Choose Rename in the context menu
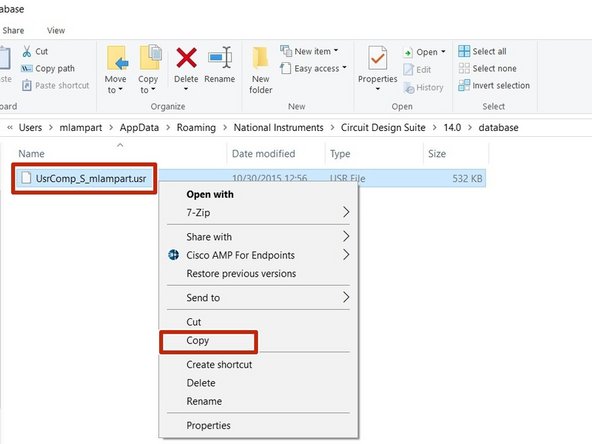This screenshot has width=592, height=444. coord(204,401)
